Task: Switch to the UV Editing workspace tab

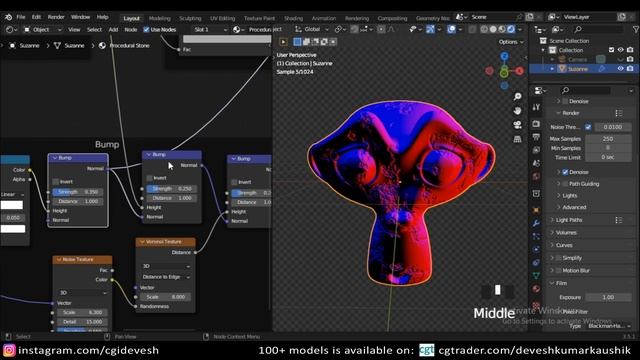Action: coord(222,18)
